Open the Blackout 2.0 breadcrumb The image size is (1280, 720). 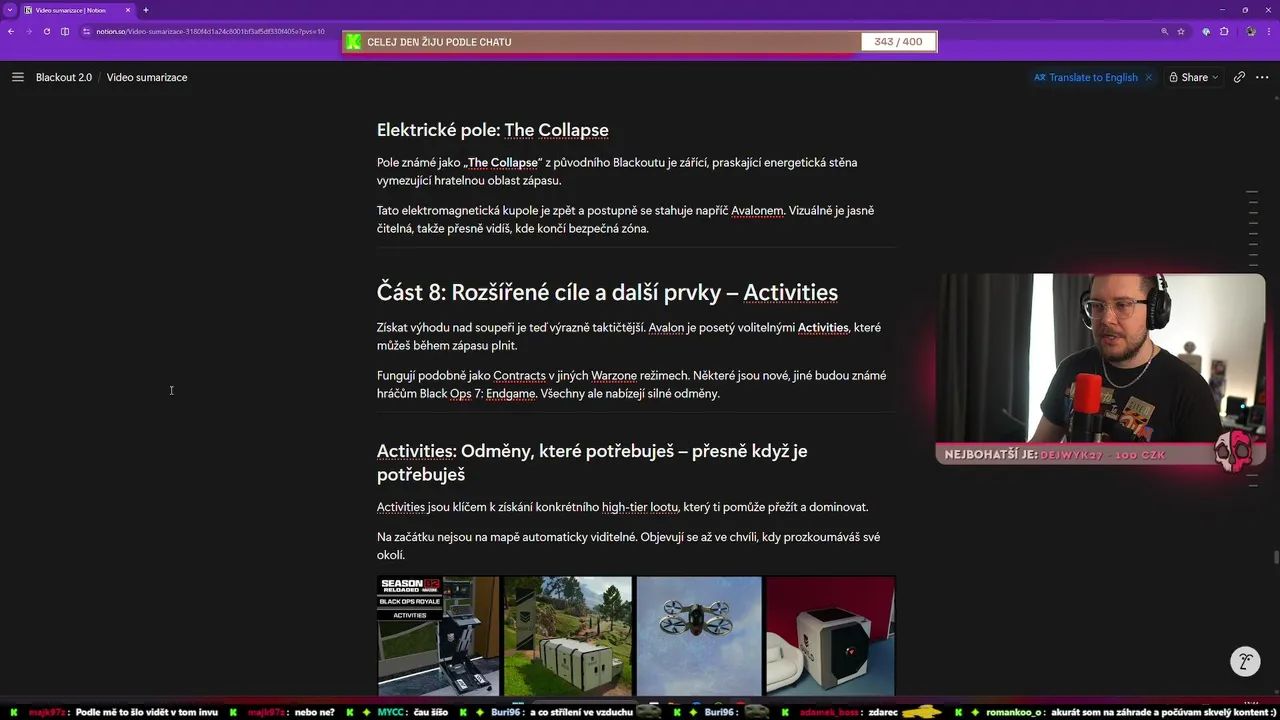click(x=64, y=77)
